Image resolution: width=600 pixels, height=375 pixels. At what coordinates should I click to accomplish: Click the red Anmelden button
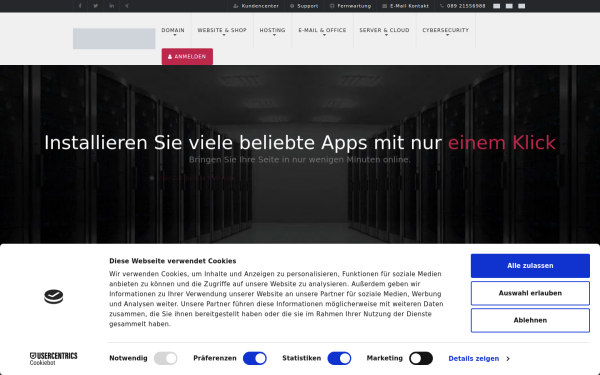coord(187,56)
